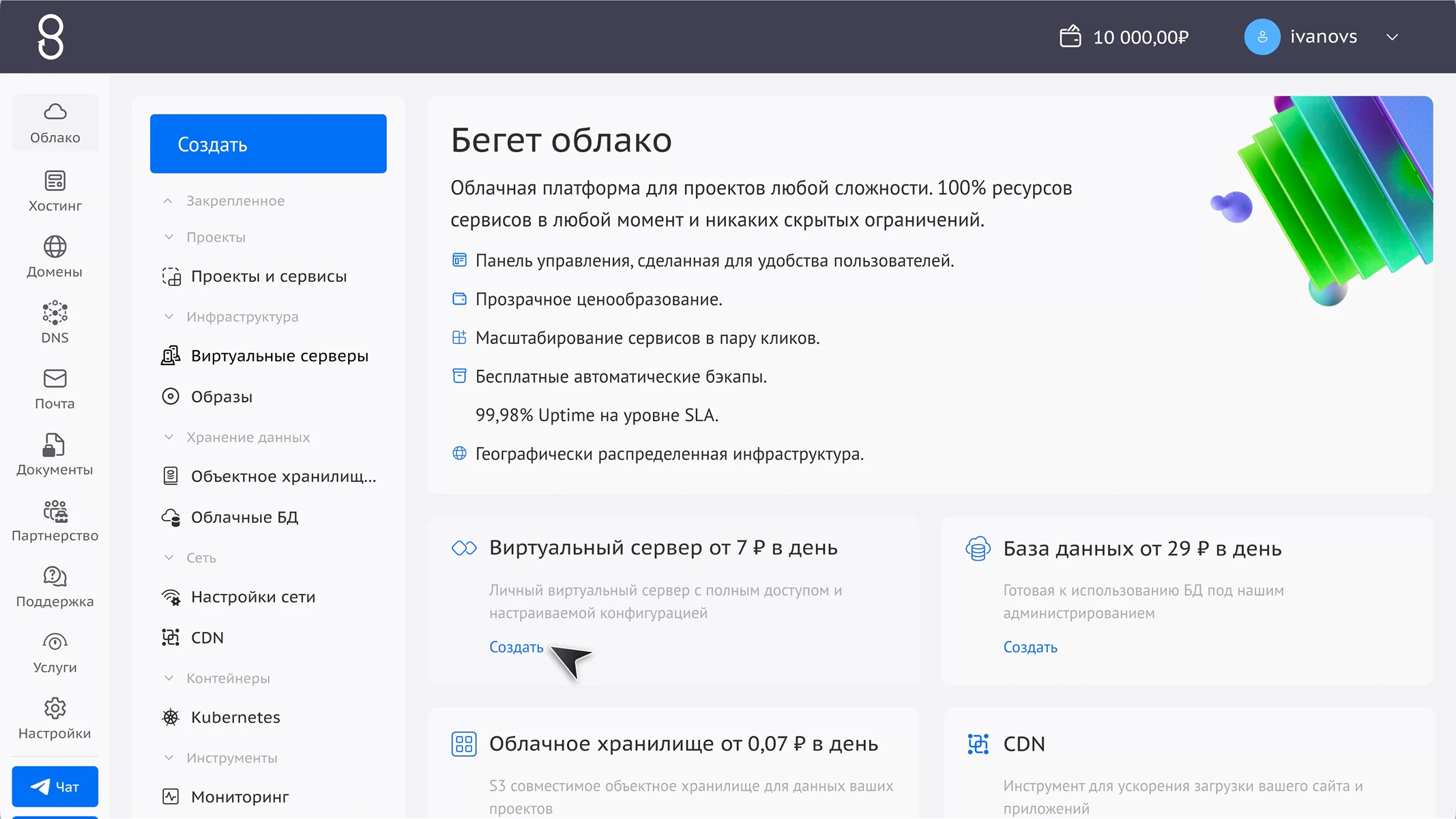Collapse the Закрепленное section
This screenshot has height=819, width=1456.
[168, 201]
